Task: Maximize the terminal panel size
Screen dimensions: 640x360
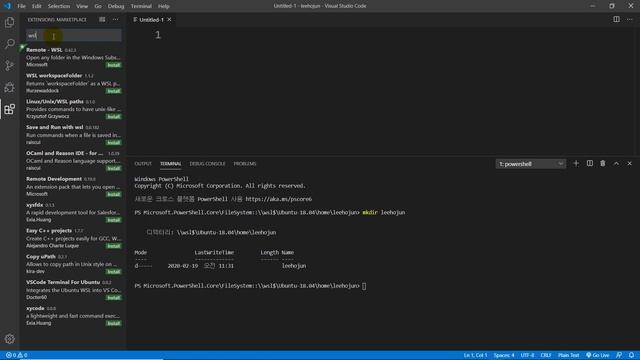Action: point(616,163)
